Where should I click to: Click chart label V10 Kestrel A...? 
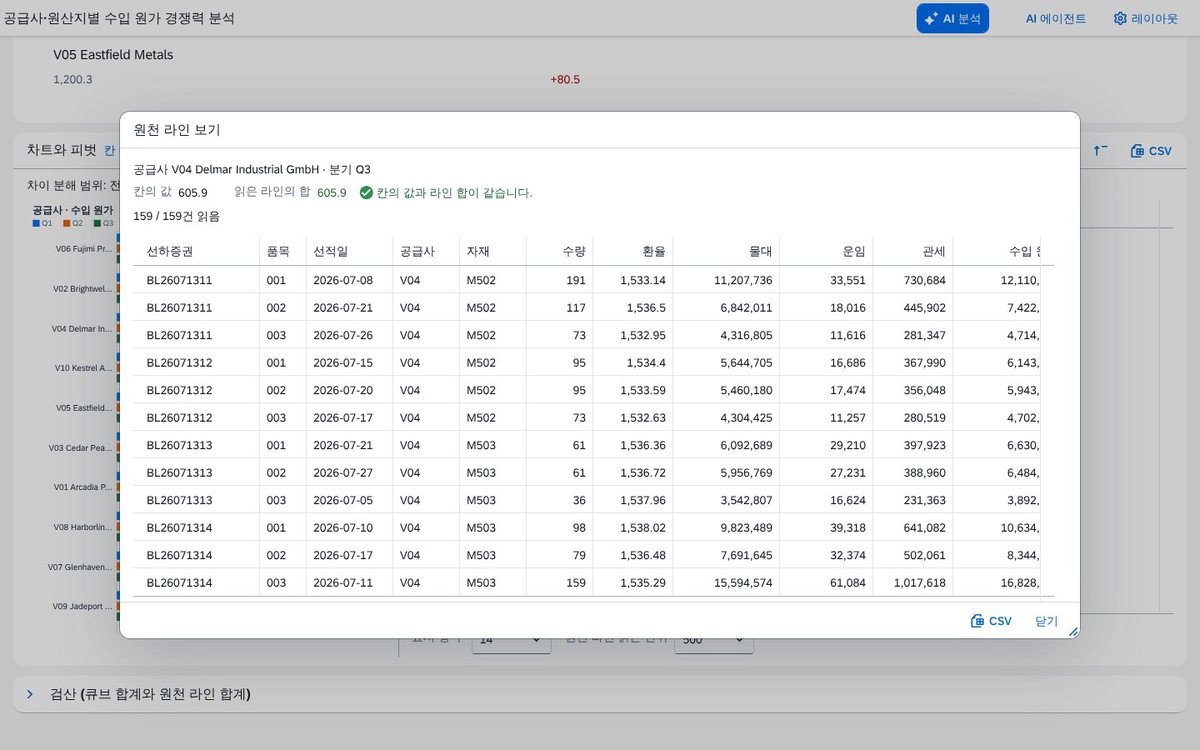pyautogui.click(x=84, y=368)
